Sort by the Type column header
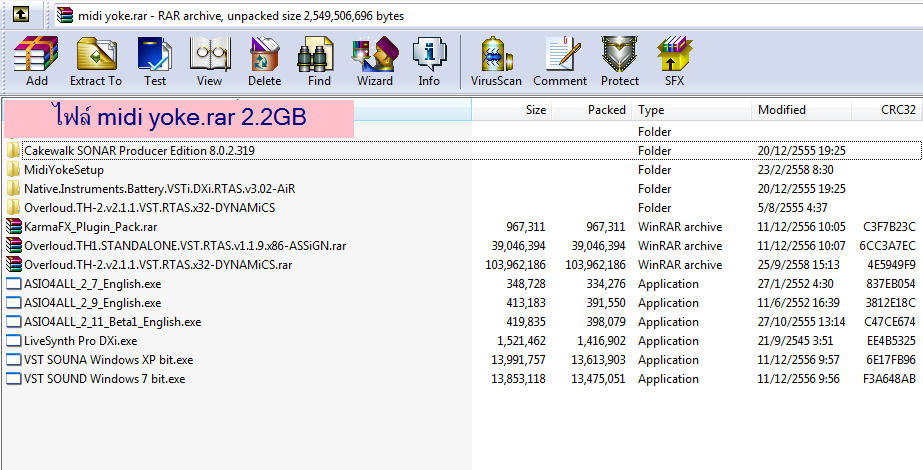This screenshot has height=470, width=923. point(691,110)
